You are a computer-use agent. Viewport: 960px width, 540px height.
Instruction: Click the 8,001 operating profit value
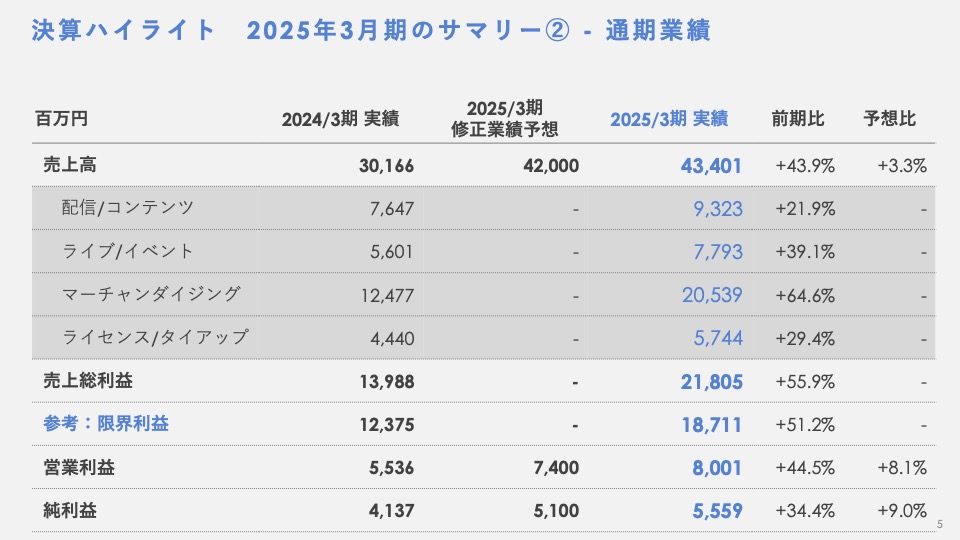point(718,467)
